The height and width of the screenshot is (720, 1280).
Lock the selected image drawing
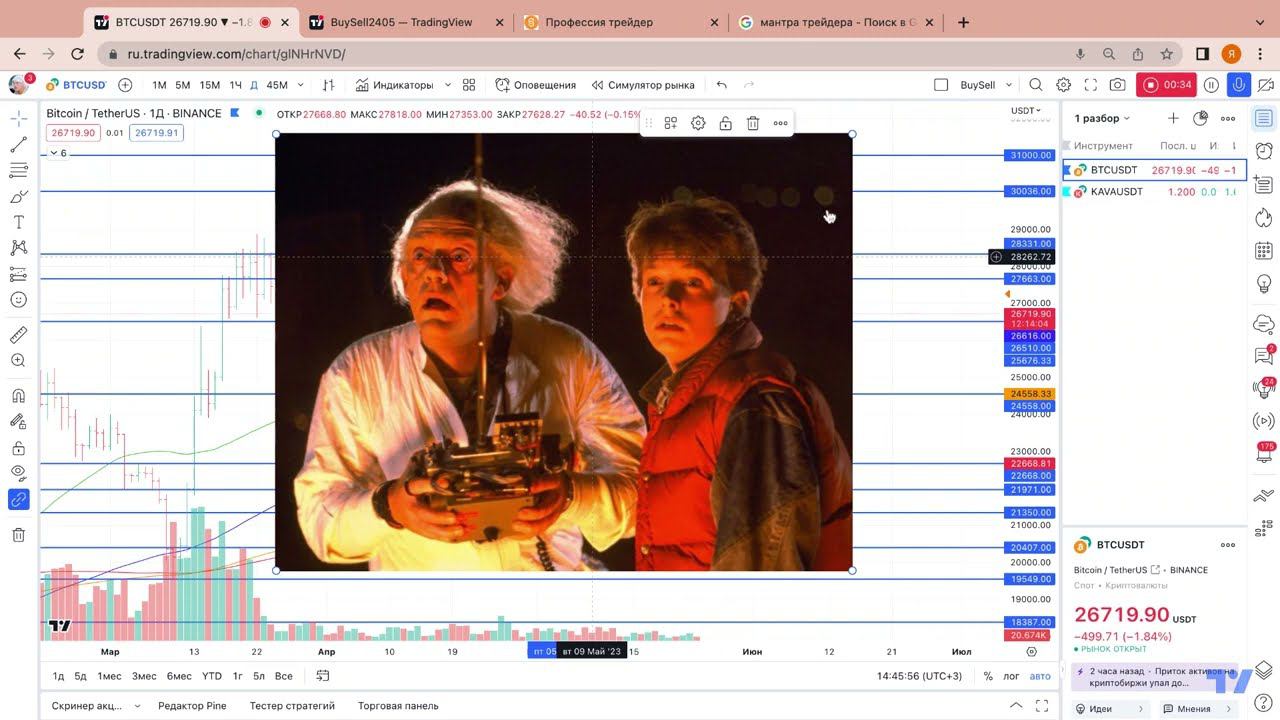click(725, 123)
